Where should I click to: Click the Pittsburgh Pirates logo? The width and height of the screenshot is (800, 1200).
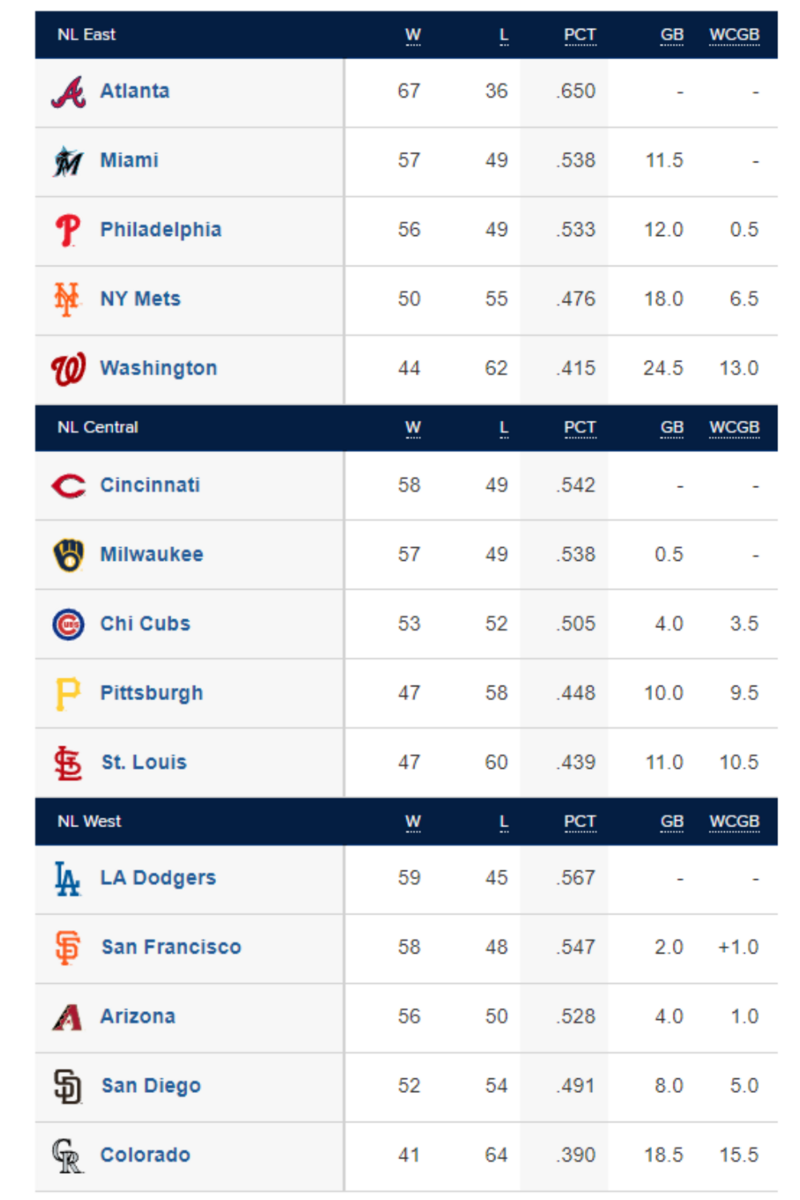[68, 693]
